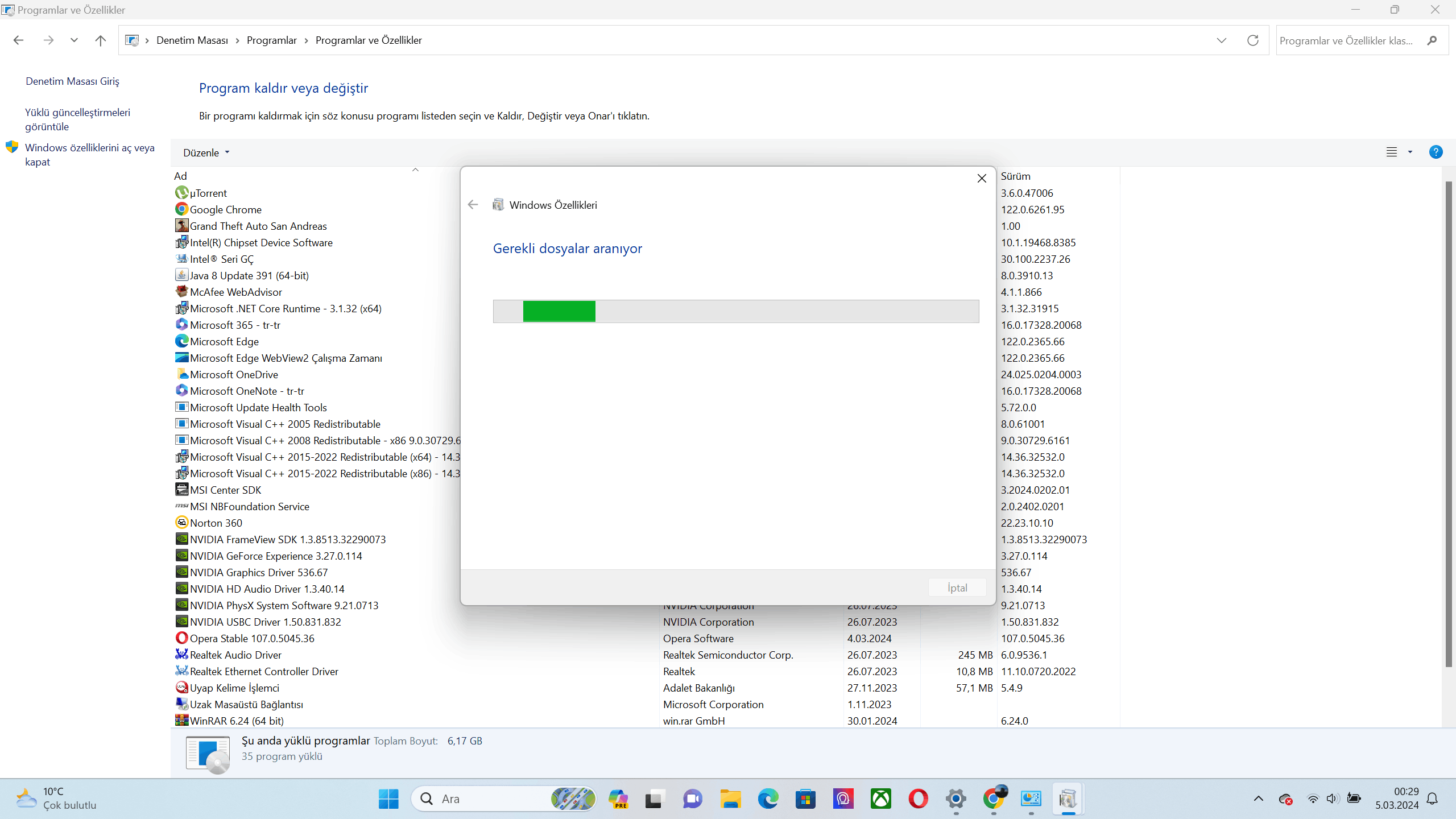Select the Norton 360 entry icon
Image resolution: width=1456 pixels, height=819 pixels.
click(x=181, y=523)
